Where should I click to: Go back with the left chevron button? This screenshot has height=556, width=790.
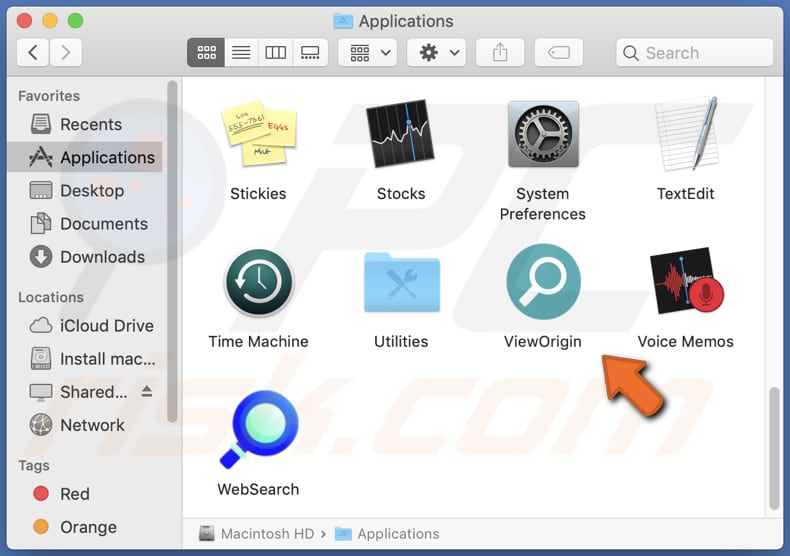coord(33,52)
